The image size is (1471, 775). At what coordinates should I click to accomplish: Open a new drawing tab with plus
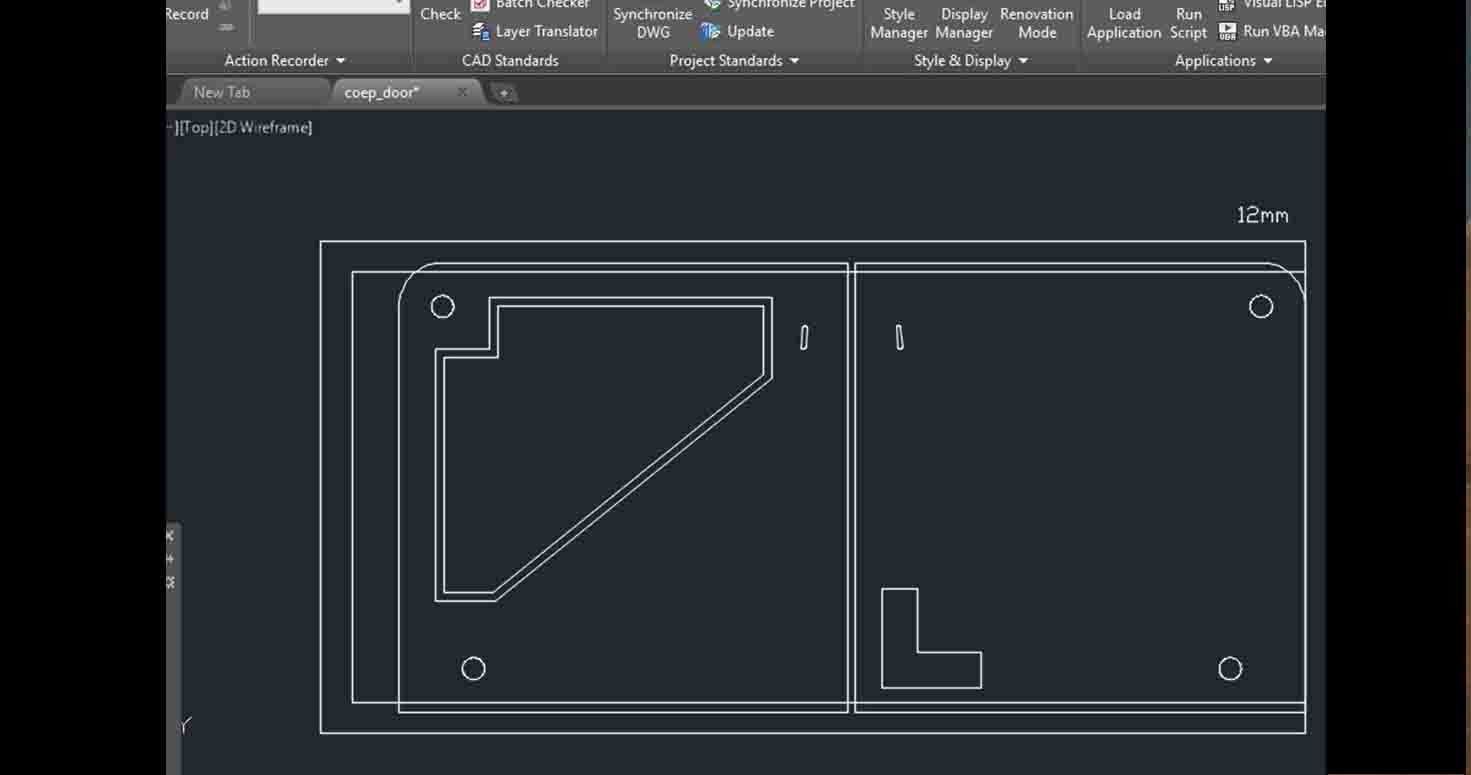pyautogui.click(x=505, y=93)
